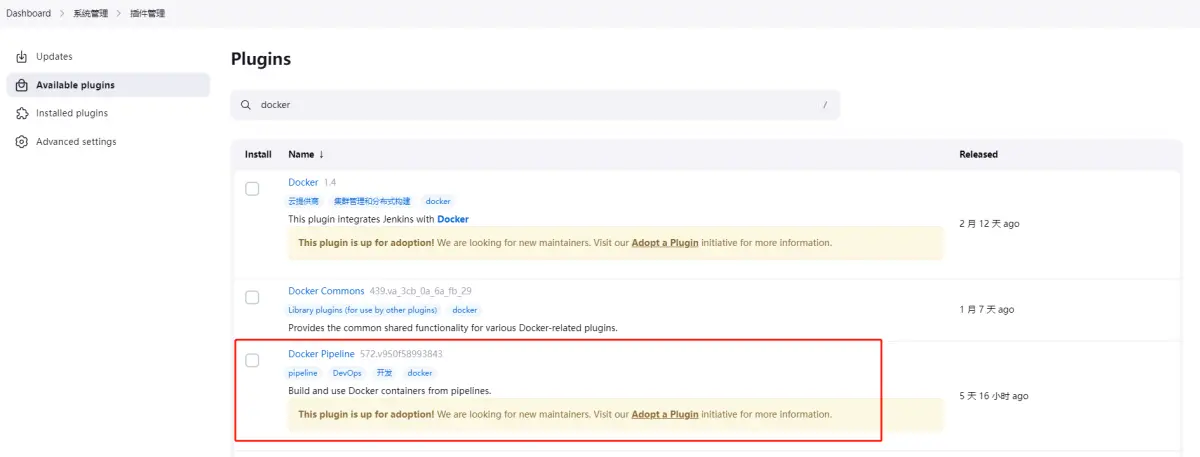1200x457 pixels.
Task: Click the 开发 tag
Action: (x=385, y=373)
